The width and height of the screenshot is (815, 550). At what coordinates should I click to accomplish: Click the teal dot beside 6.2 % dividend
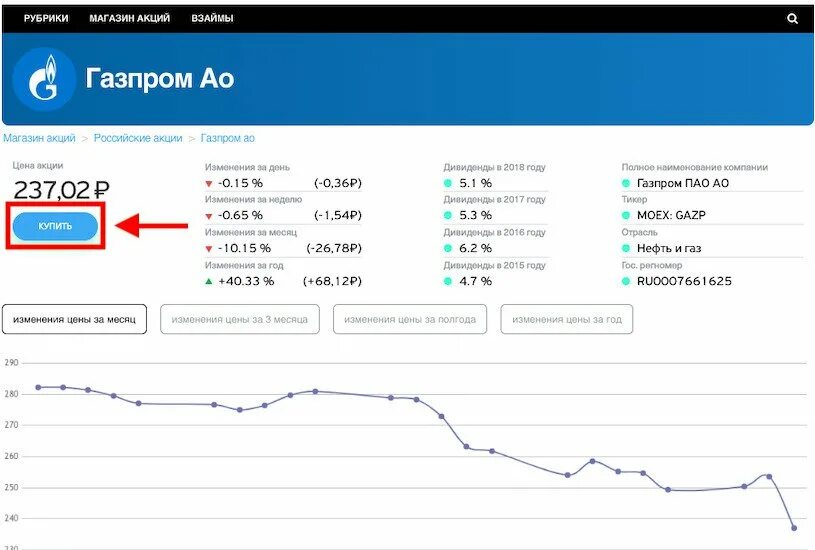448,248
